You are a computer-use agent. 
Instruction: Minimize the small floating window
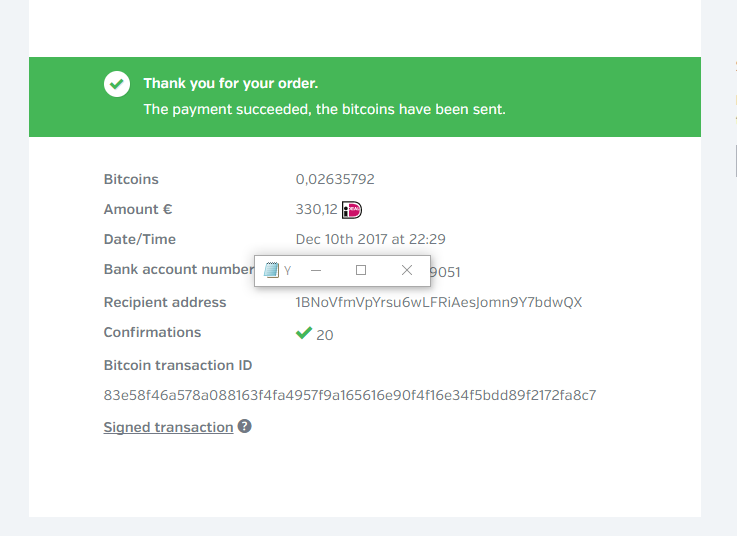[x=316, y=270]
